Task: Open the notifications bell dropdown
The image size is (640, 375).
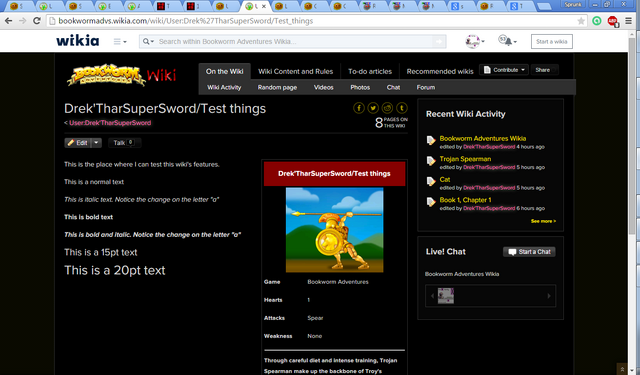Action: (507, 41)
